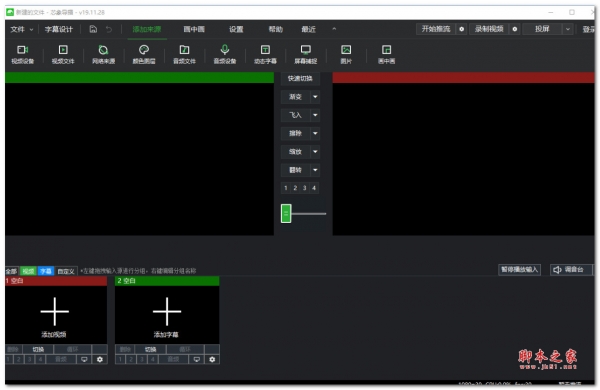Toggle 循环 loop under input 1

tap(72, 349)
